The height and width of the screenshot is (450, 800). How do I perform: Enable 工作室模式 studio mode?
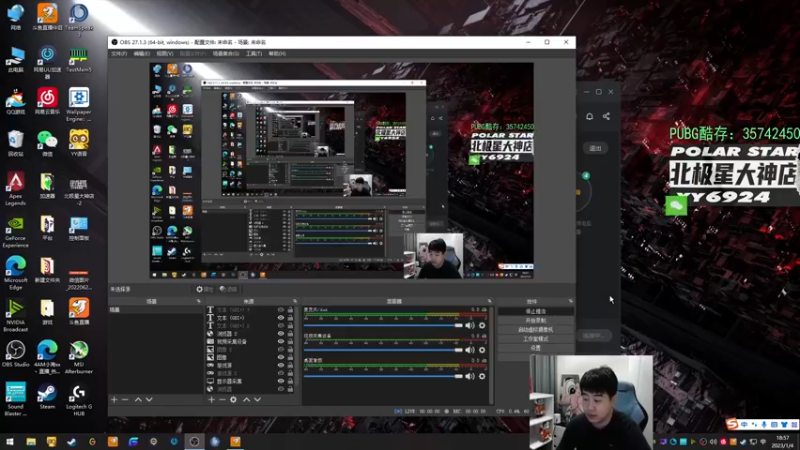click(x=536, y=339)
